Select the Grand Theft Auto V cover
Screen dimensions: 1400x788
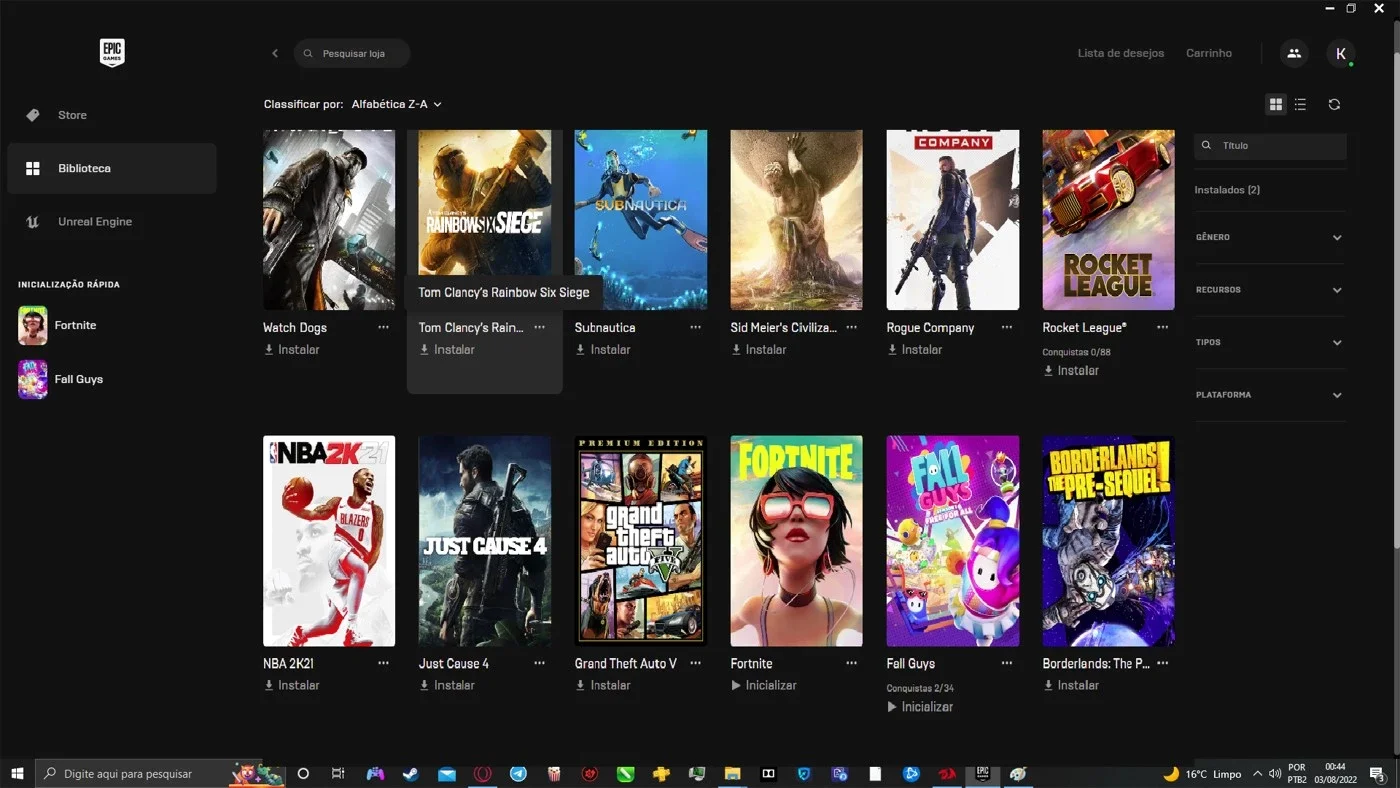(641, 541)
